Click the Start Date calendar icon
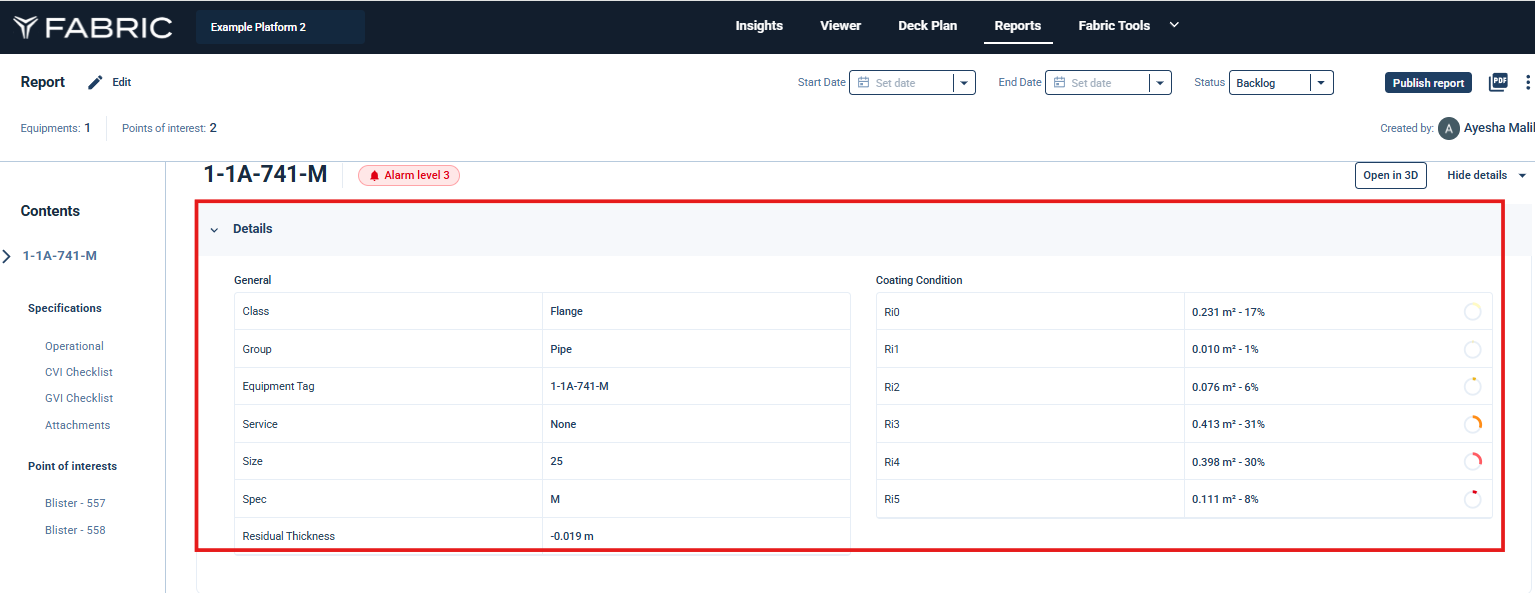The height and width of the screenshot is (593, 1535). 863,83
